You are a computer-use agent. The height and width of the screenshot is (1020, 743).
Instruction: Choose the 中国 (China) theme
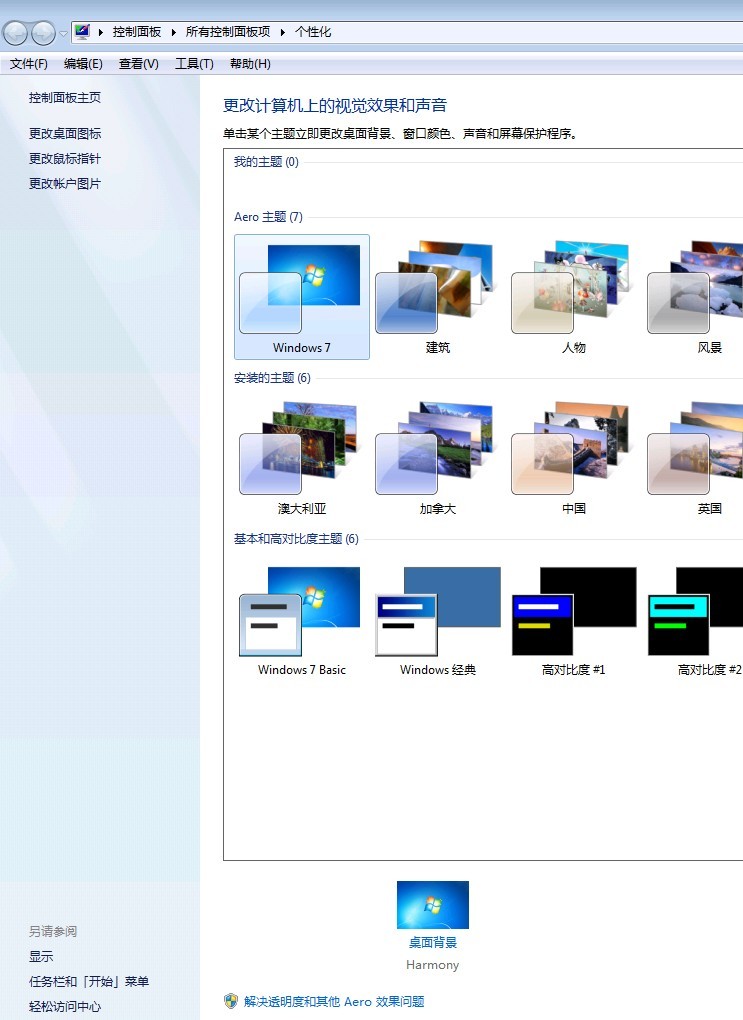point(573,457)
